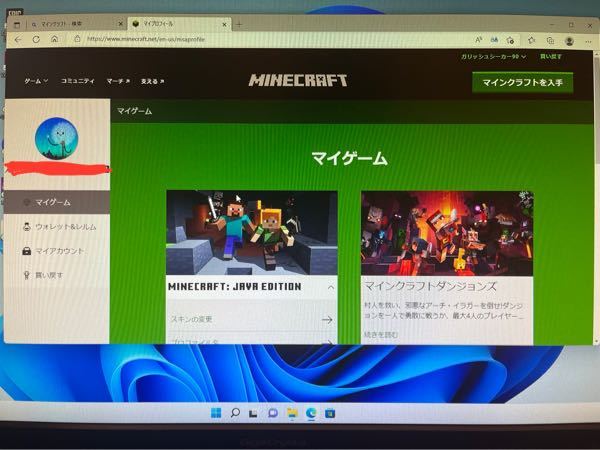Go back using browser back arrow
This screenshot has width=600, height=450.
pos(18,39)
